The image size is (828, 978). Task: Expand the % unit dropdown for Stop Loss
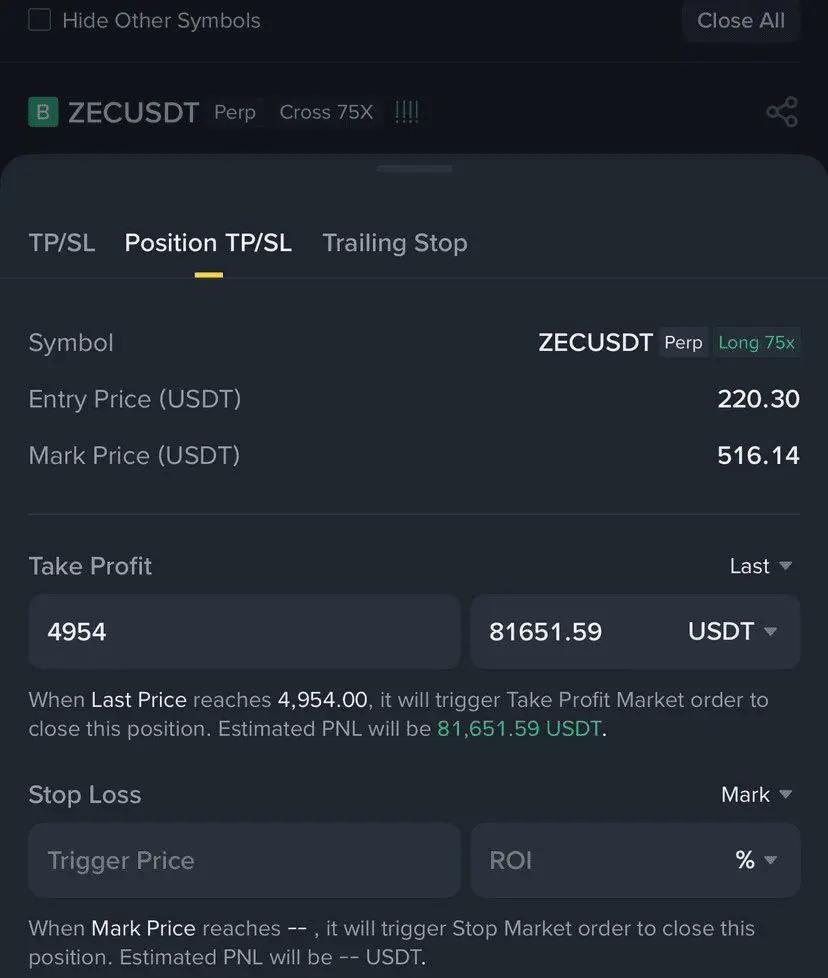coord(756,860)
